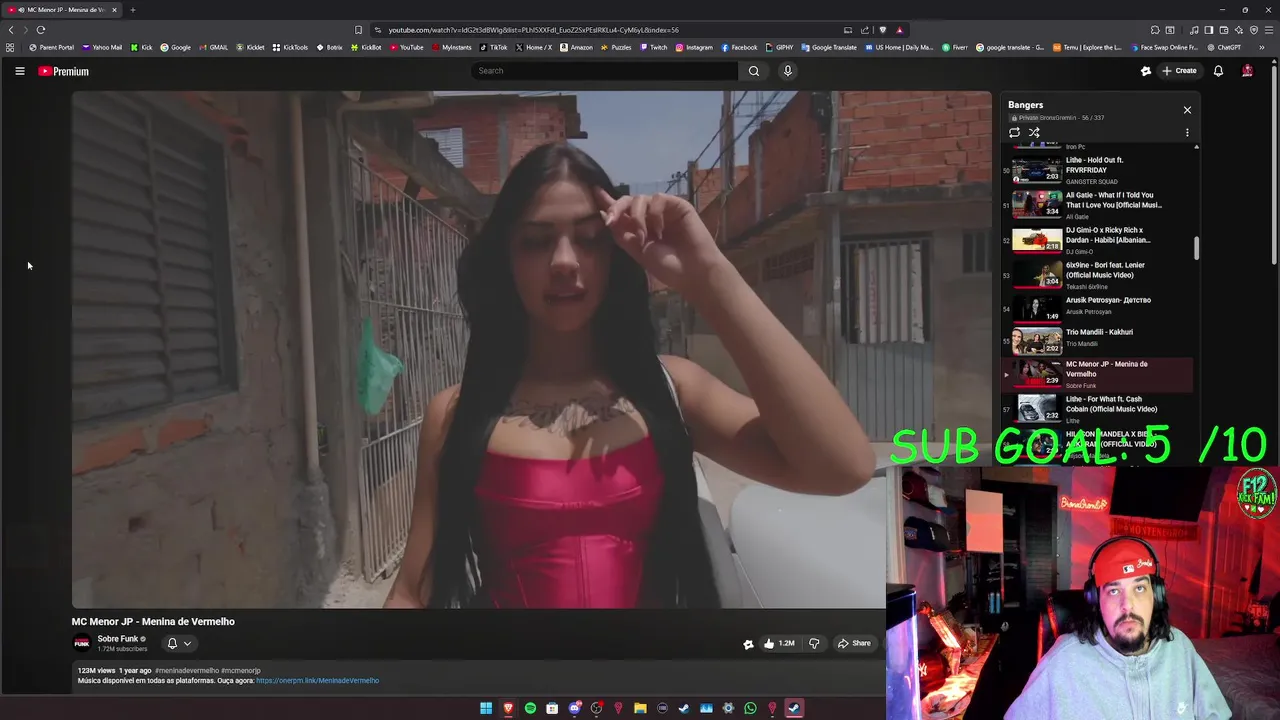
Task: Dislike the video with thumbs down
Action: pyautogui.click(x=814, y=643)
